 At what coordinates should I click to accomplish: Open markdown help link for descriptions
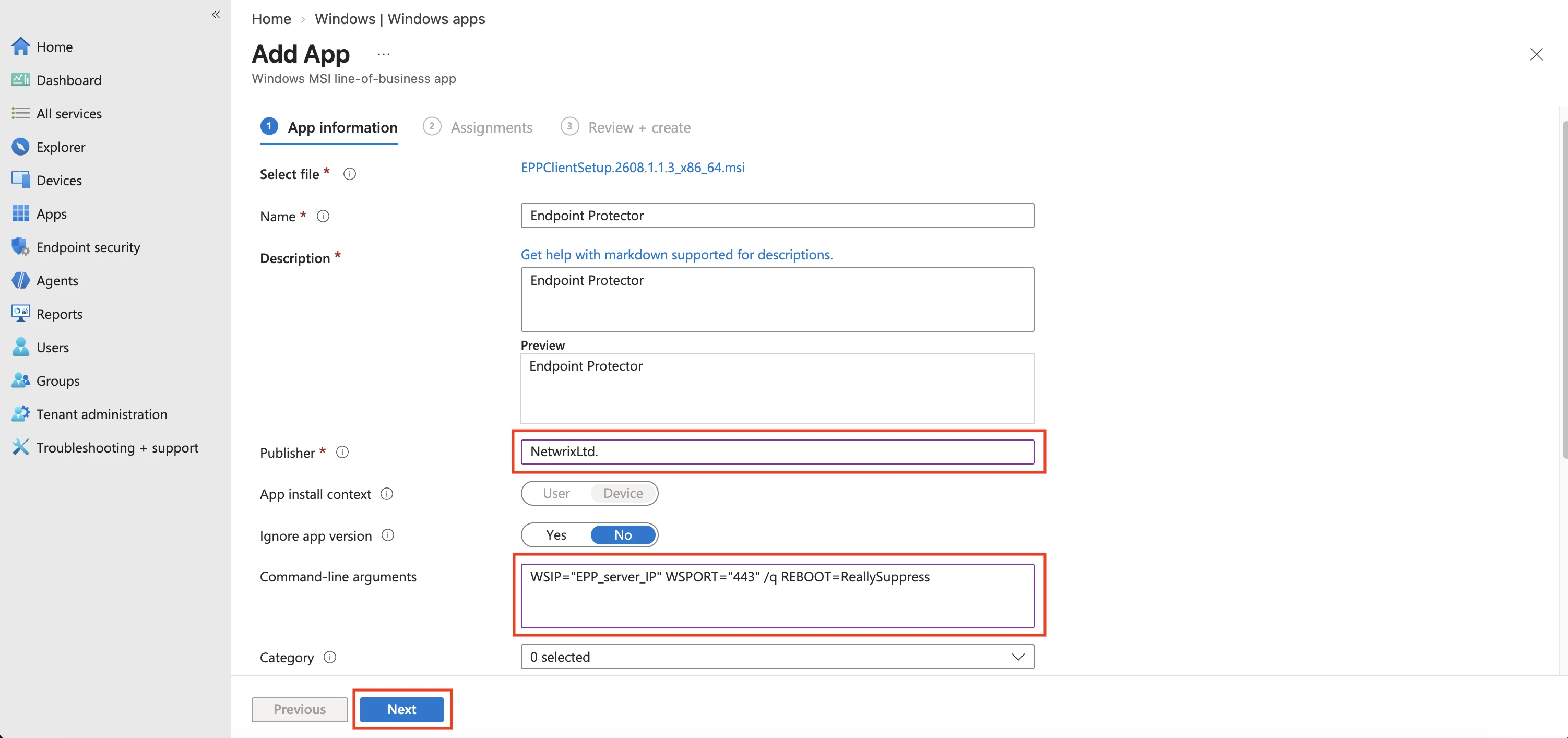677,255
